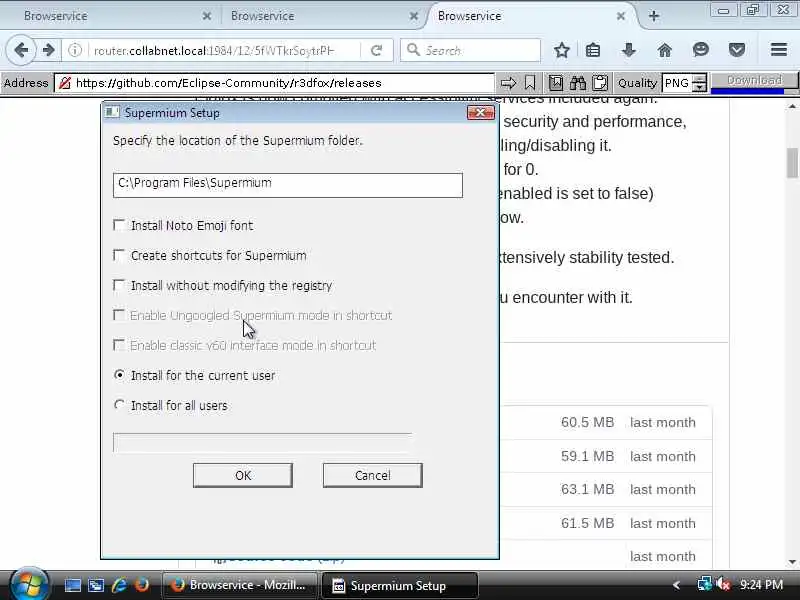Click the Quality PNG field
The width and height of the screenshot is (800, 600).
coord(678,83)
